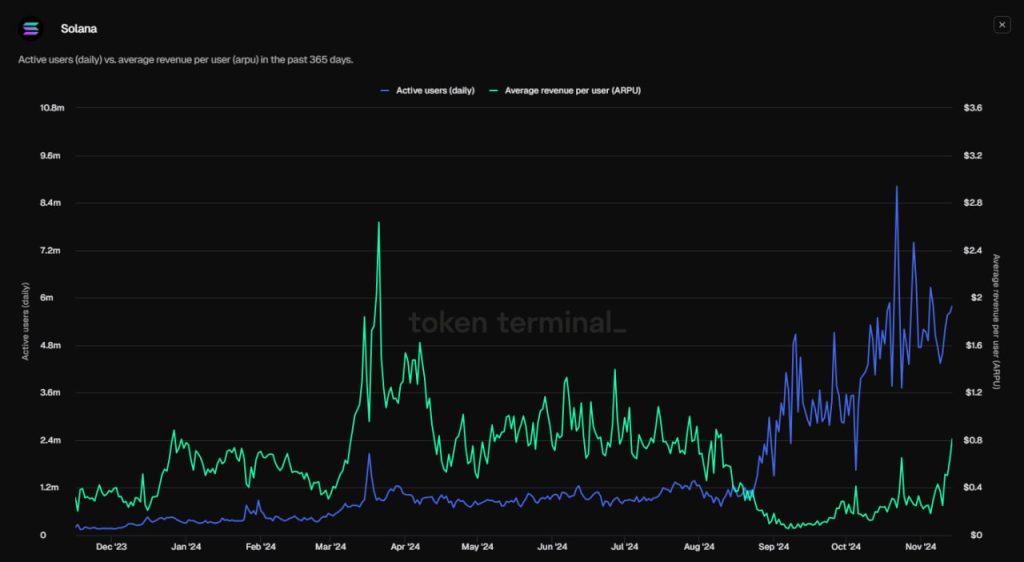Click the Nov '24 date label

921,547
